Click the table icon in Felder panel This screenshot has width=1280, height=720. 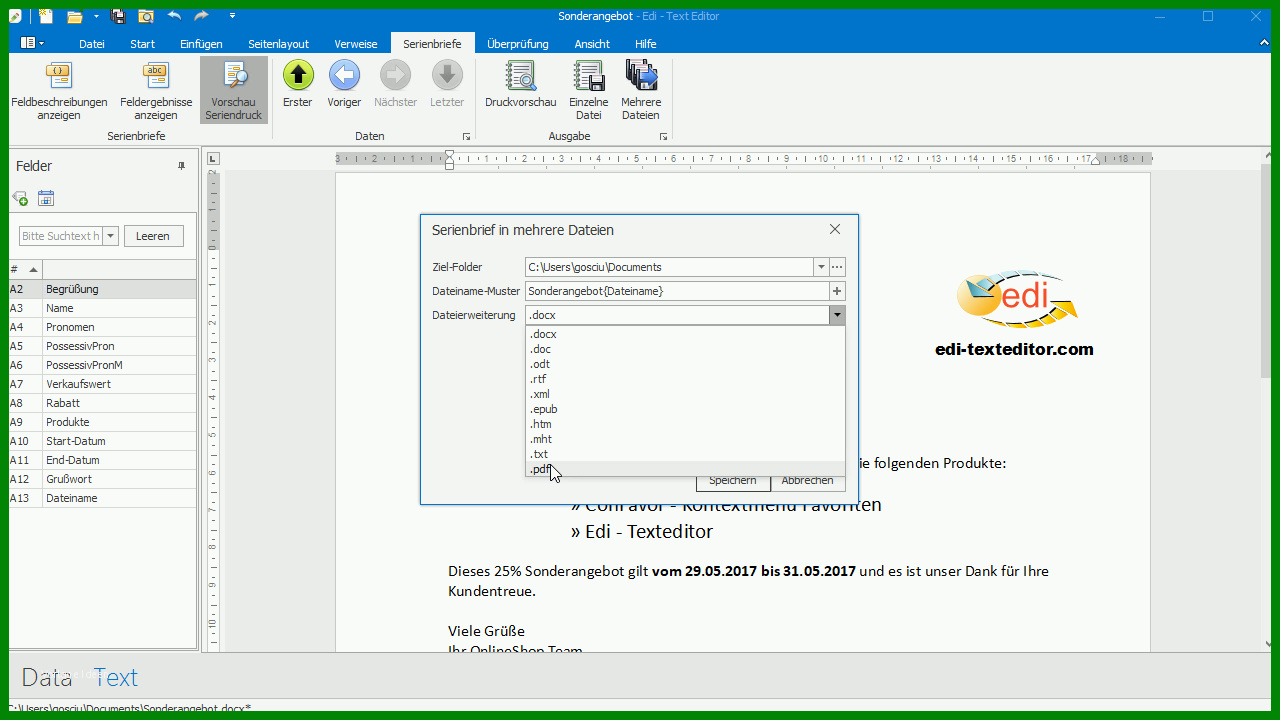click(x=46, y=198)
